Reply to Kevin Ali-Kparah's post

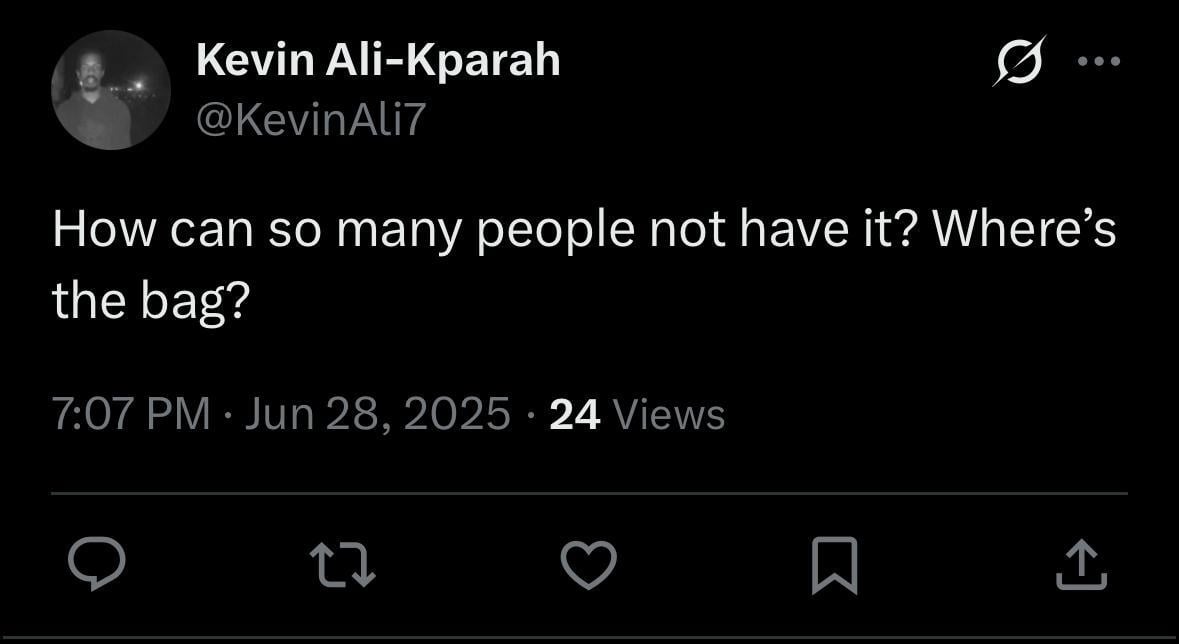pyautogui.click(x=97, y=563)
